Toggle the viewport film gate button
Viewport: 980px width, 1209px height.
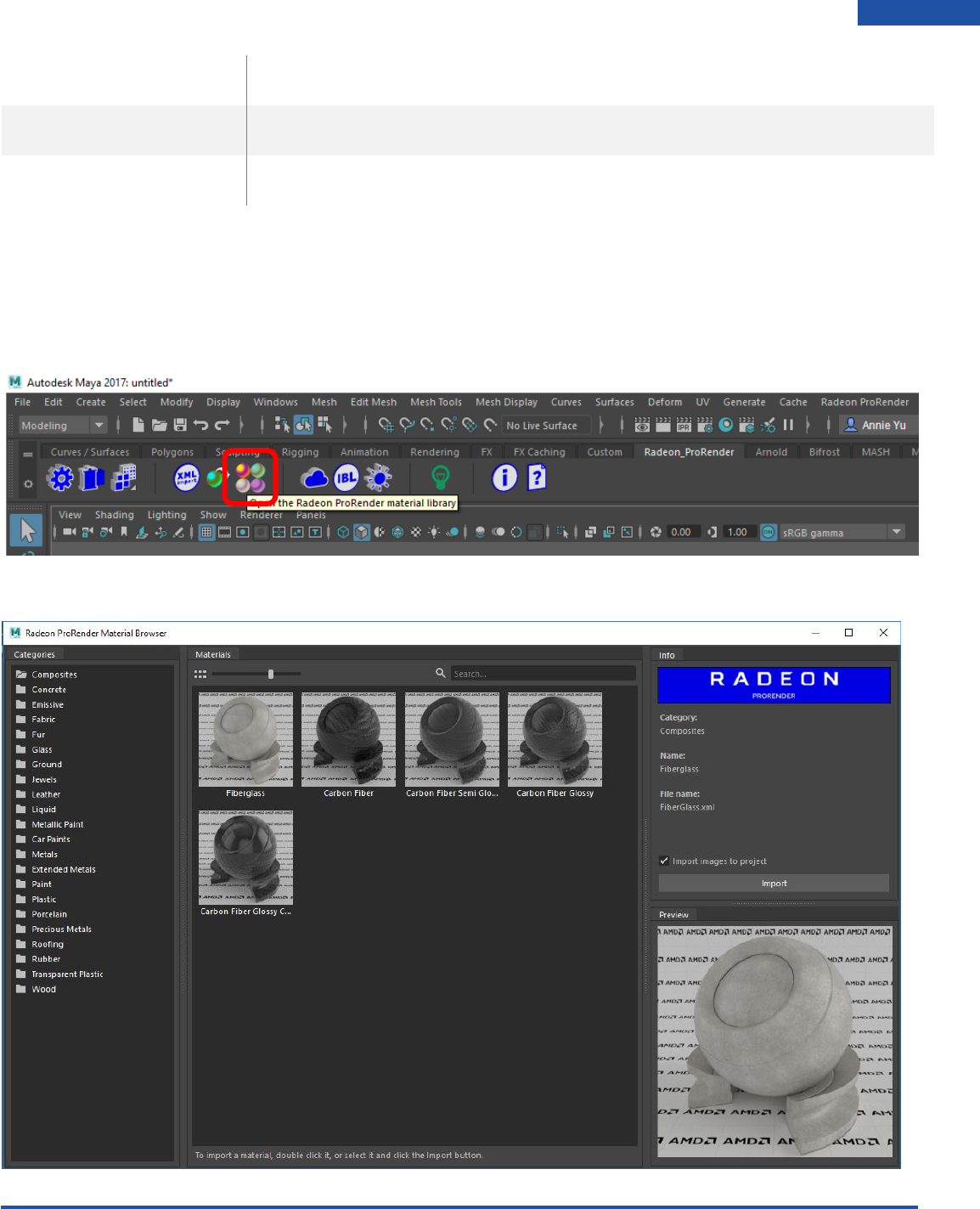point(224,533)
